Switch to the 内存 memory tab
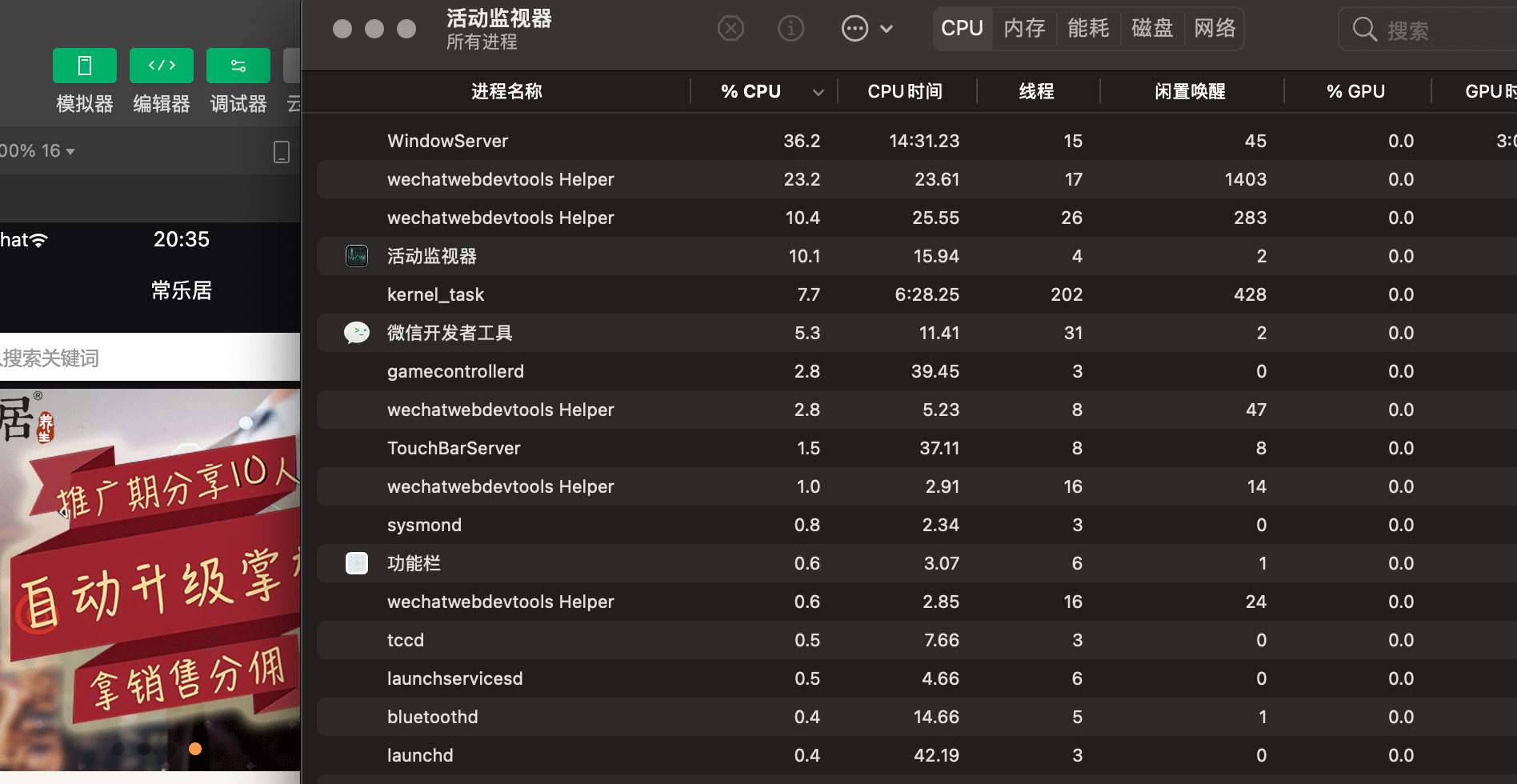Image resolution: width=1517 pixels, height=784 pixels. 1025,29
